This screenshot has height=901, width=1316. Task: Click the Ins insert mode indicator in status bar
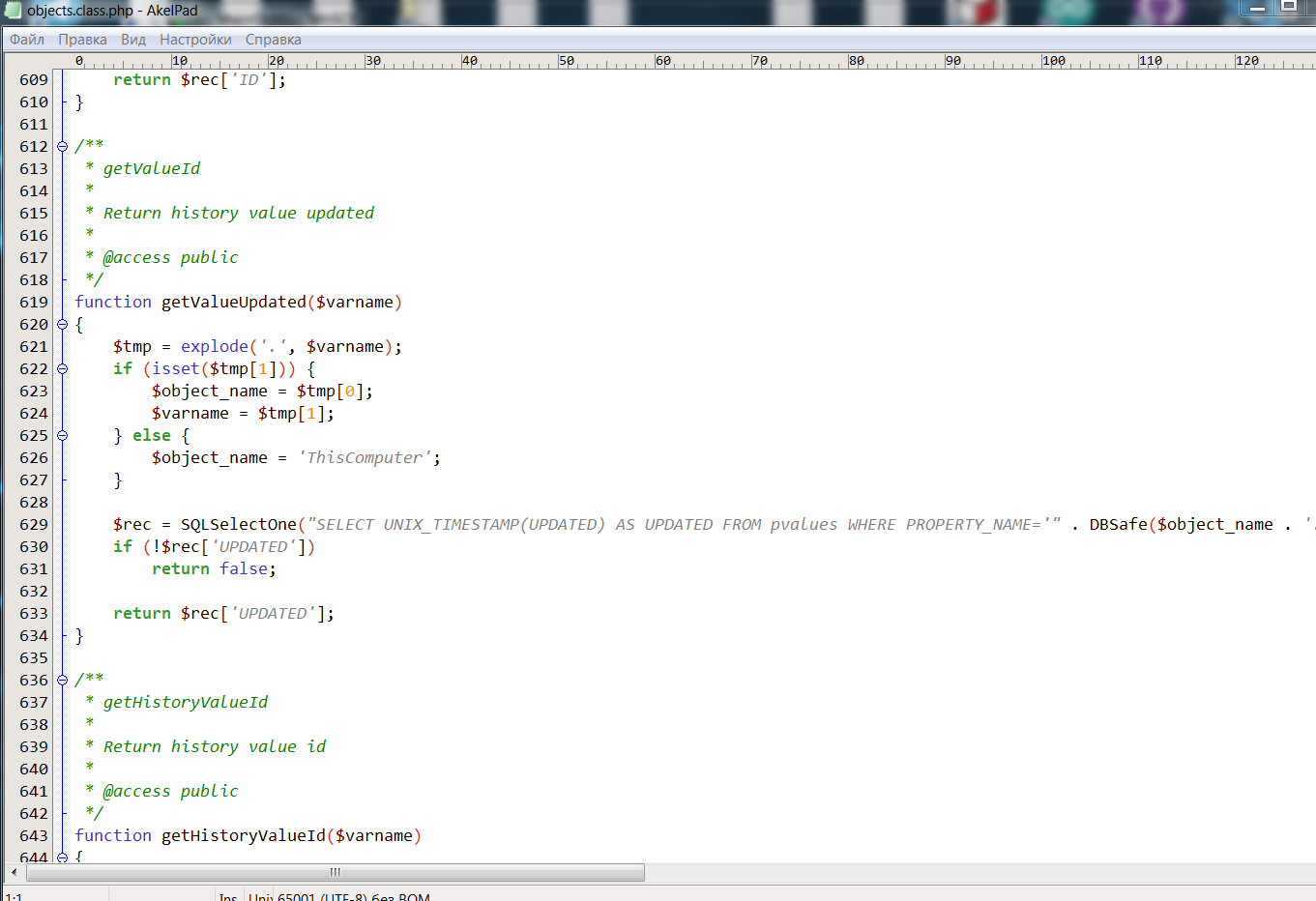(x=228, y=896)
